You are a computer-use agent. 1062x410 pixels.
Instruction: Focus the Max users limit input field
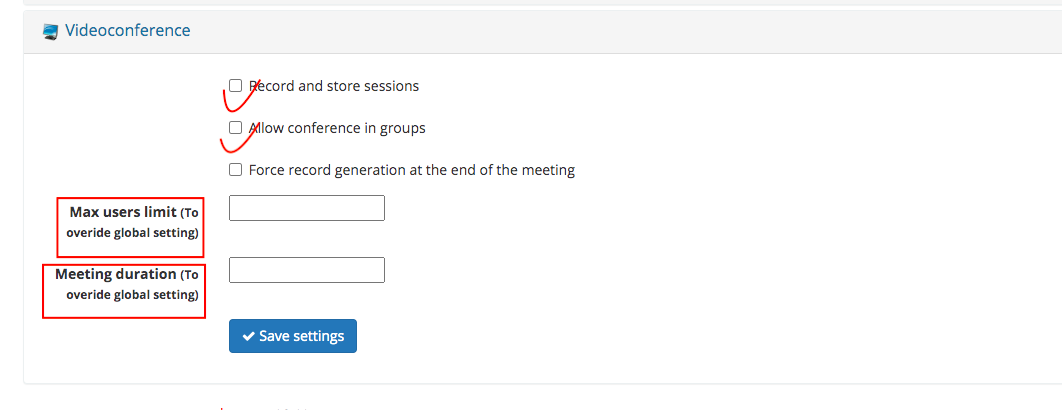click(307, 208)
